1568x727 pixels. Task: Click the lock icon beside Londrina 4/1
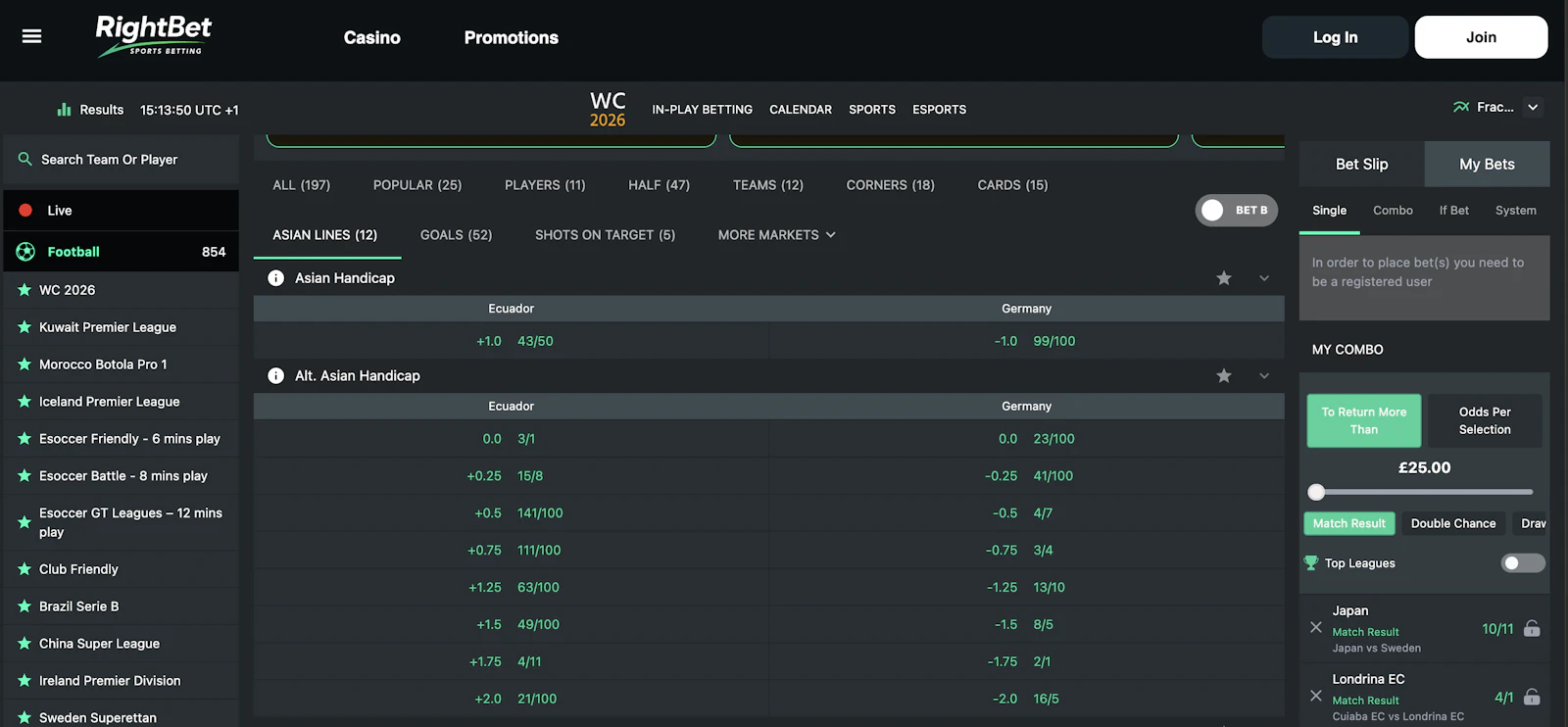(x=1532, y=697)
